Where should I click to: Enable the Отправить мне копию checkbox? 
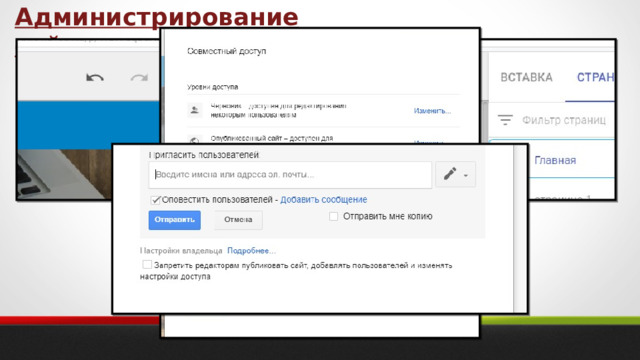coord(333,216)
